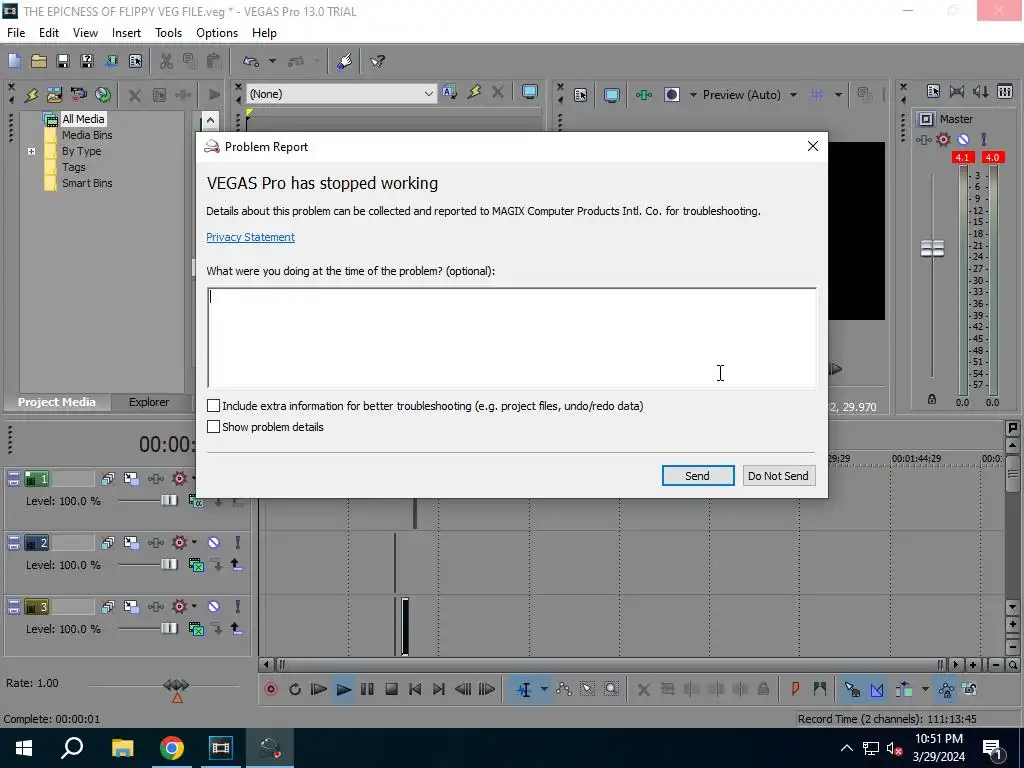Click track 1 Level slider handle

[x=169, y=501]
